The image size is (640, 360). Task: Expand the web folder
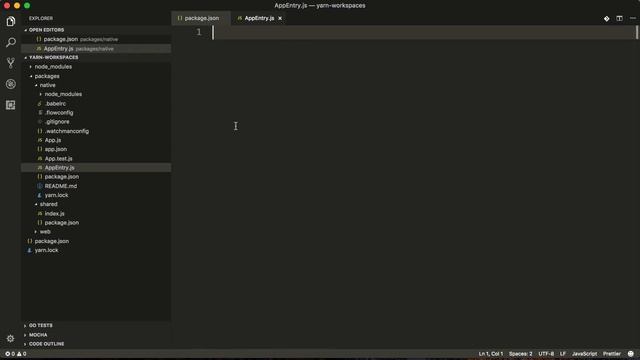click(x=45, y=232)
